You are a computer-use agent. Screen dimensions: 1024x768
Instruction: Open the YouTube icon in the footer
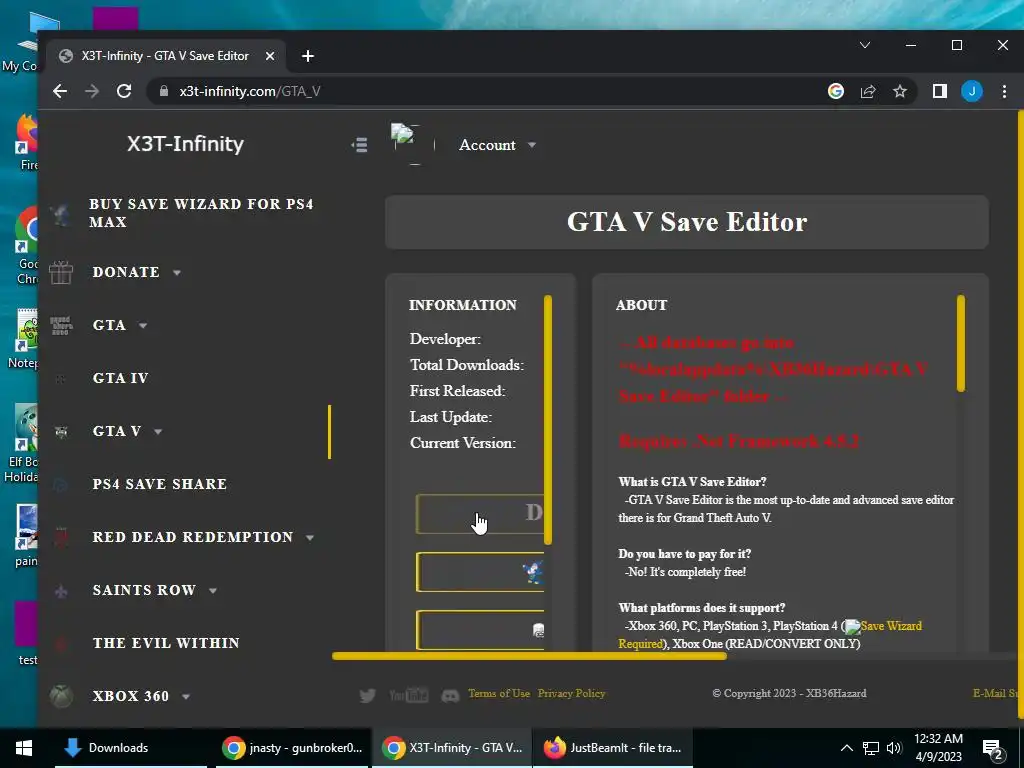pyautogui.click(x=409, y=695)
